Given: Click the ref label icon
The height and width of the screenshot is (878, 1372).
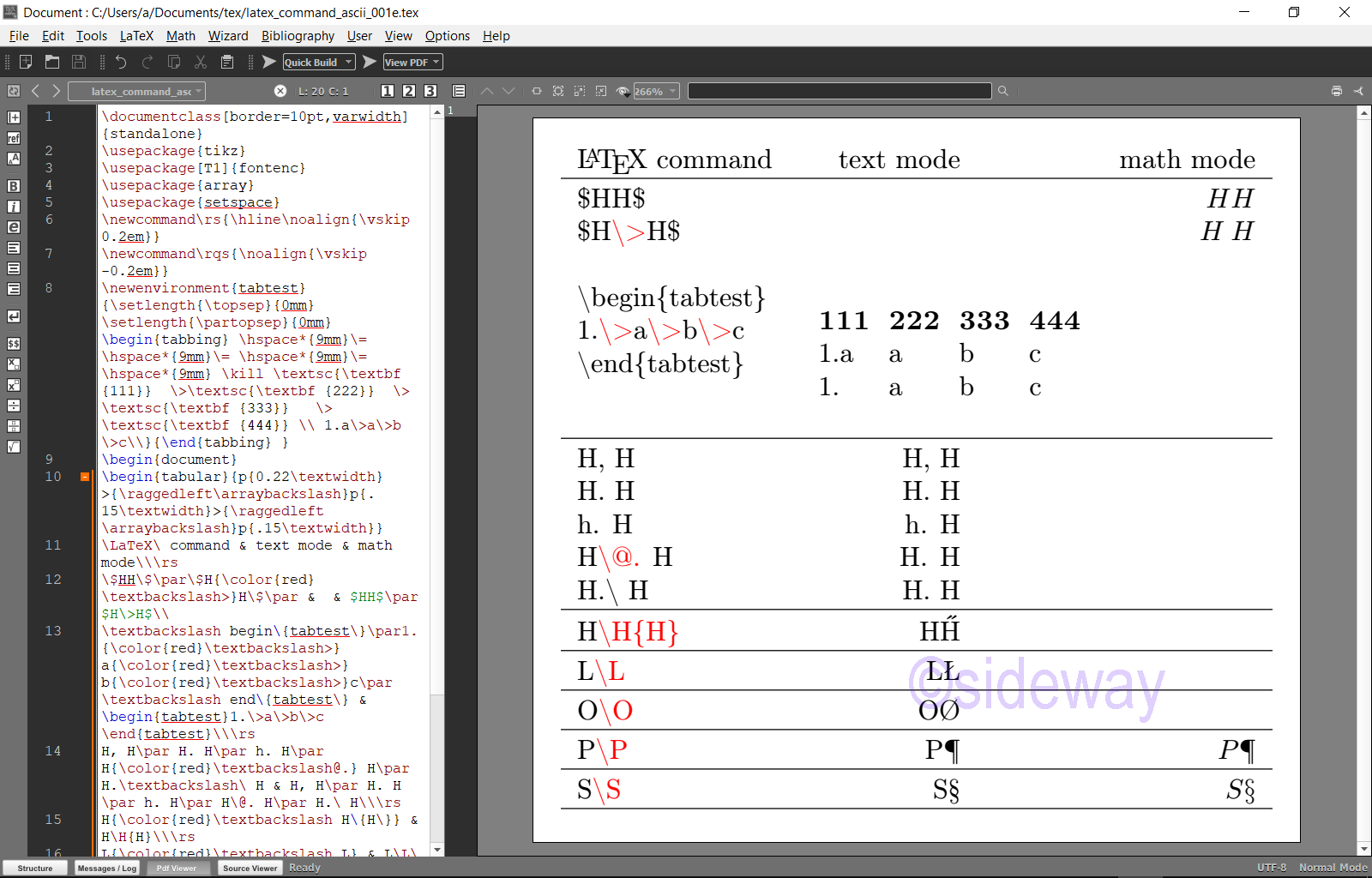Looking at the screenshot, I should coord(14,138).
